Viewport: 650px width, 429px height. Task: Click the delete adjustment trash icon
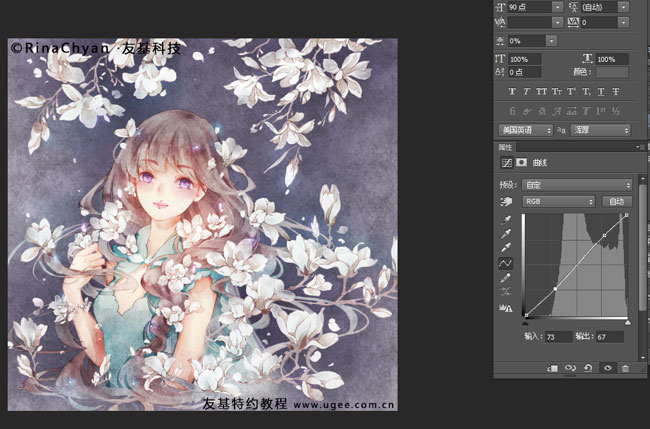pos(625,368)
